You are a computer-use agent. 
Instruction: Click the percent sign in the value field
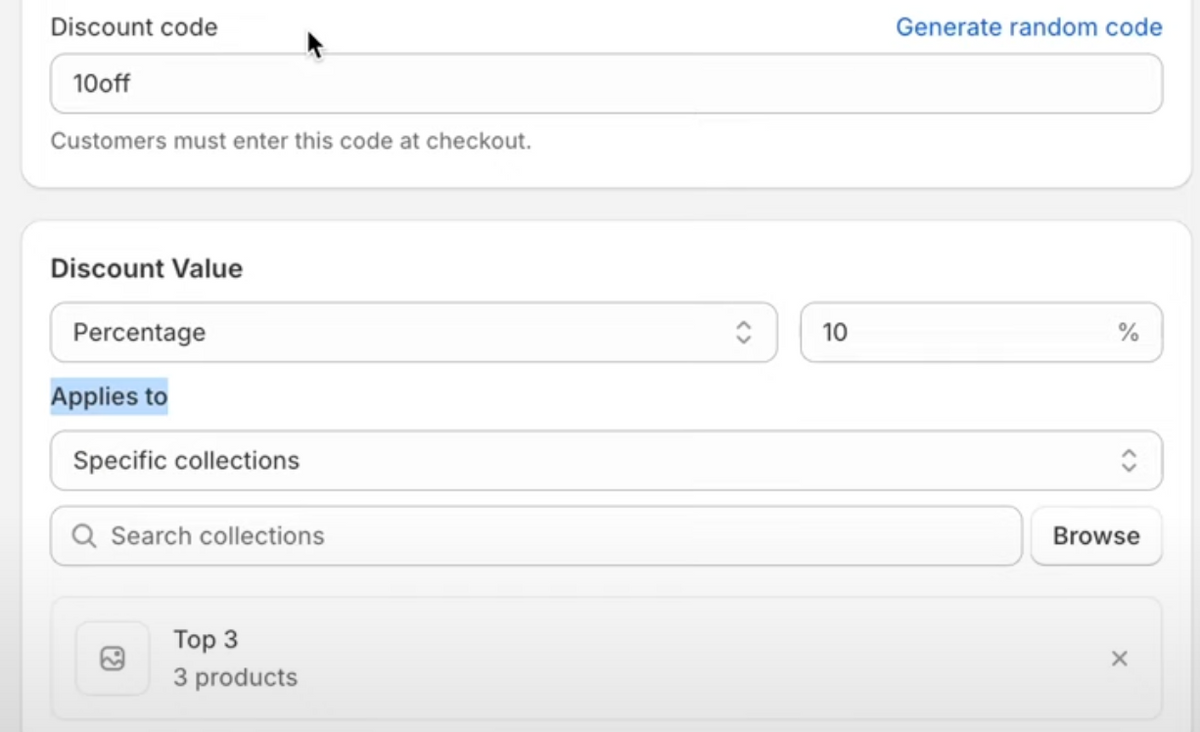1128,332
